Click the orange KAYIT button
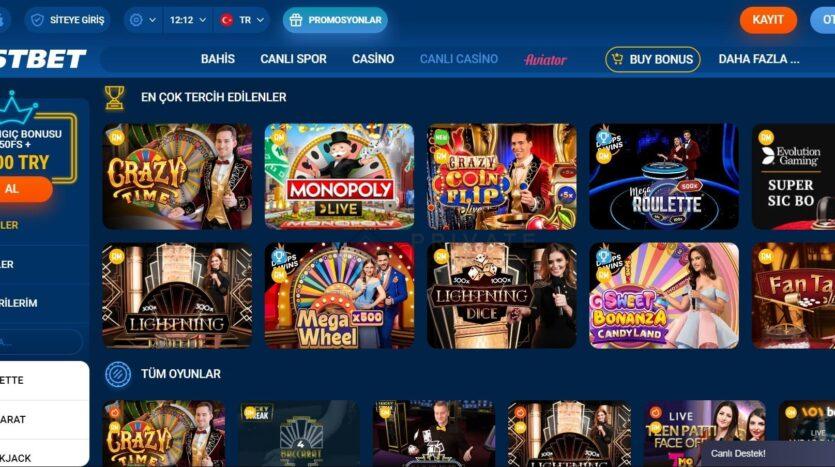The height and width of the screenshot is (467, 835). 768,20
